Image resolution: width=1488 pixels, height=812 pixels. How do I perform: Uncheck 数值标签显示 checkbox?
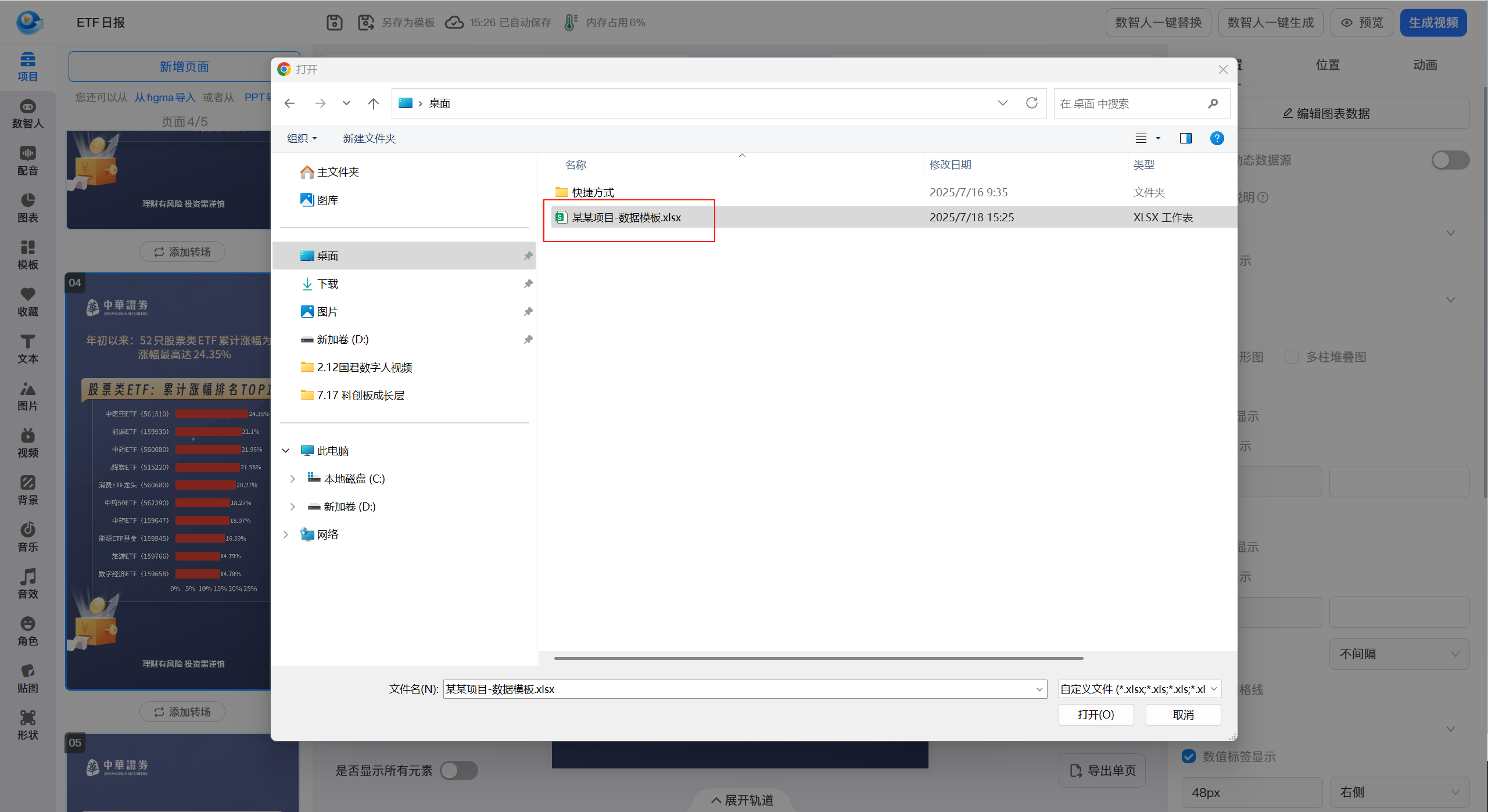(x=1189, y=756)
